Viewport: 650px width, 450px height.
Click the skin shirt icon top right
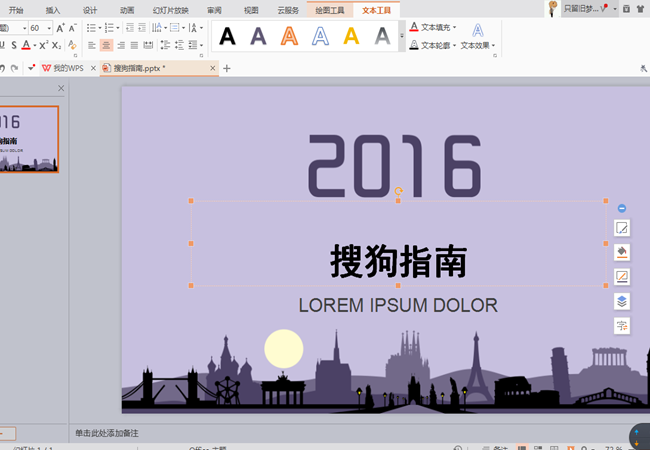640,9
